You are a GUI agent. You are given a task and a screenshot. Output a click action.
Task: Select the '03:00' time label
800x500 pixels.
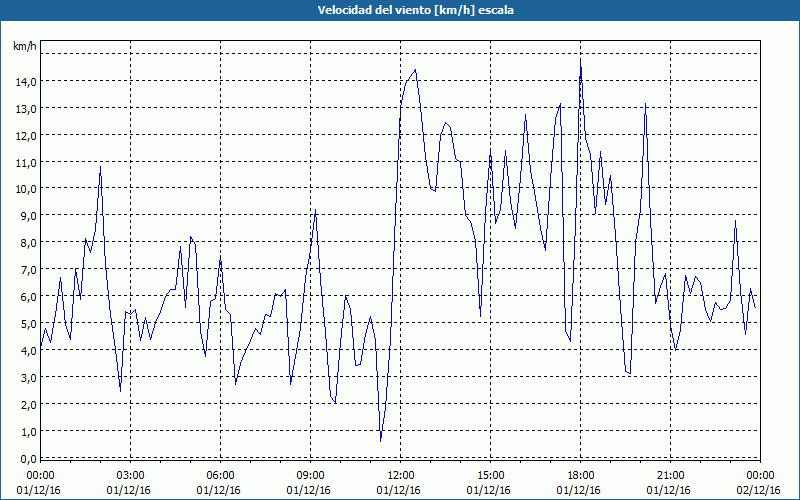(130, 476)
